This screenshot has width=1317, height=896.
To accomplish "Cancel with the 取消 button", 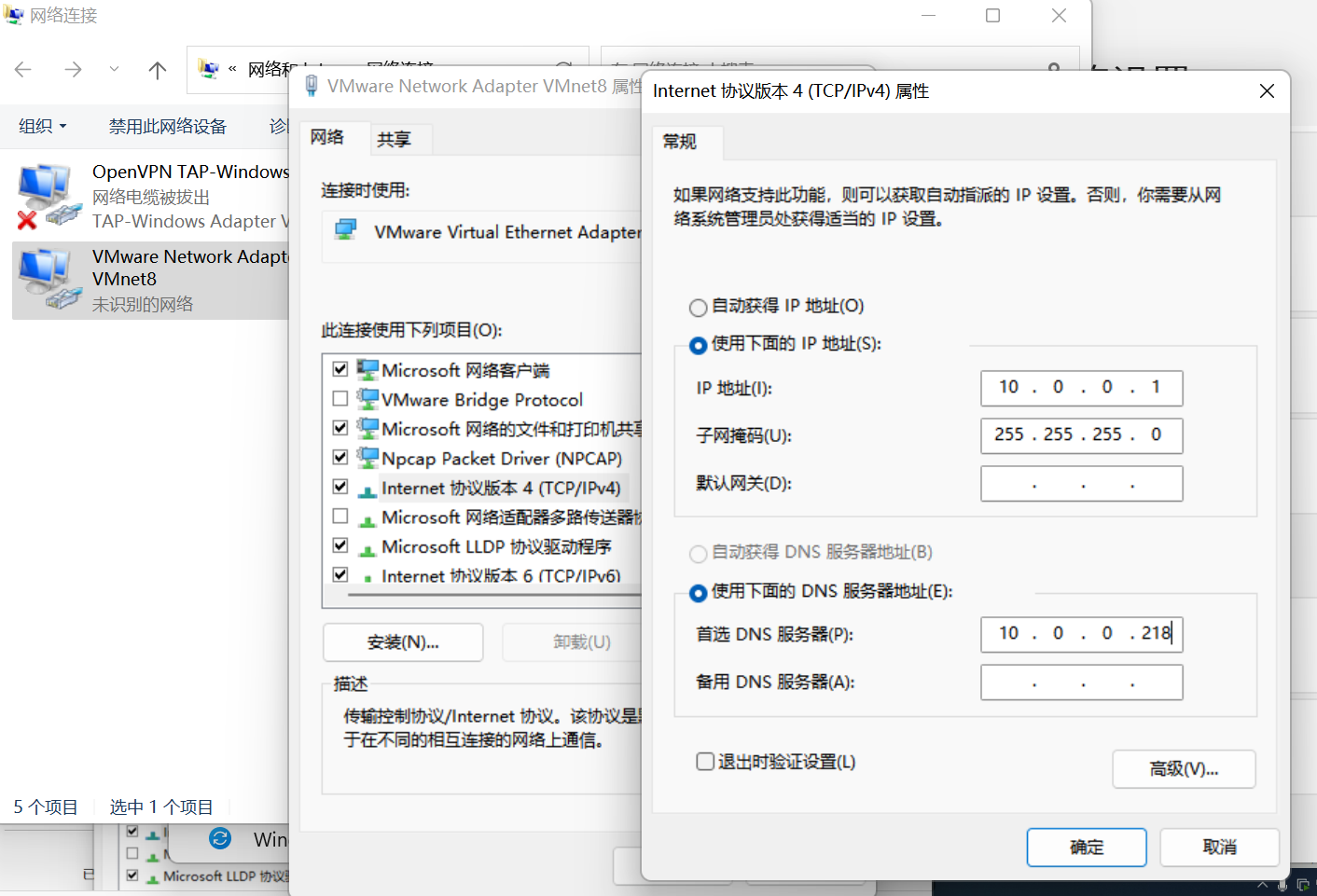I will [1219, 848].
